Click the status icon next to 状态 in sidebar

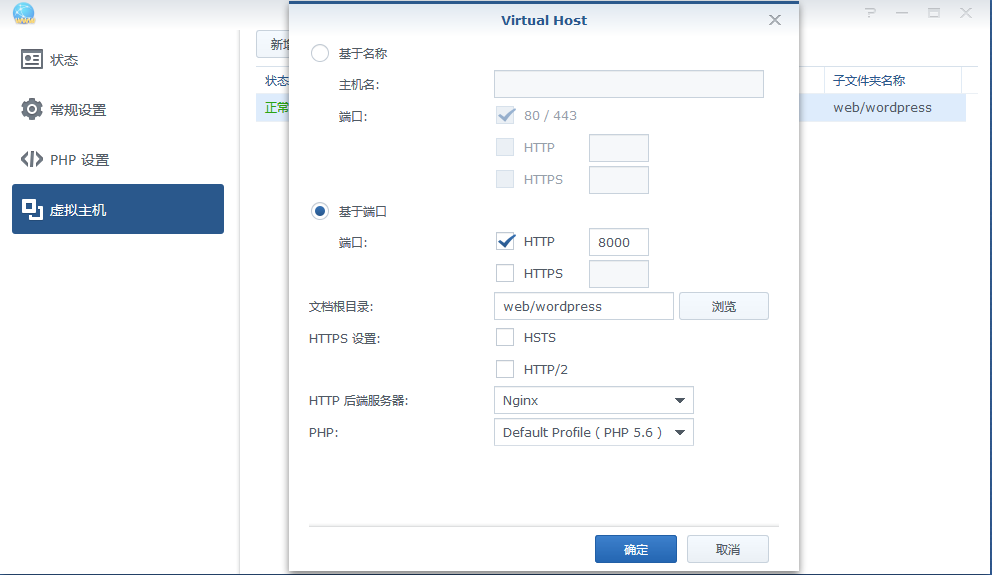(32, 59)
